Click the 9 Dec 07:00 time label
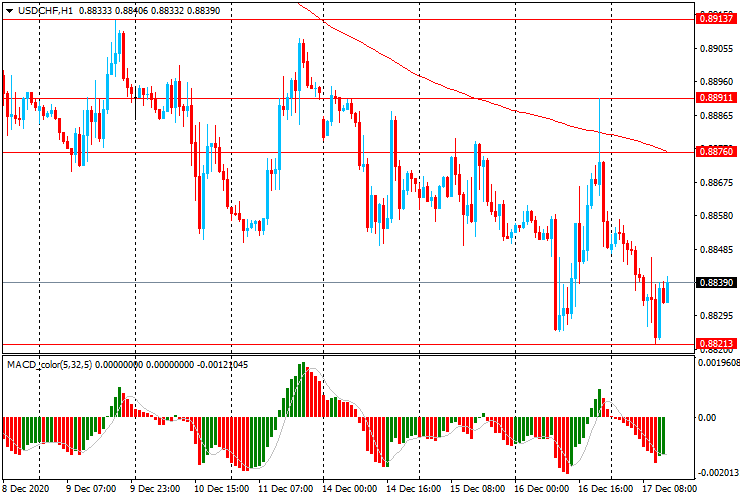Image resolution: width=740 pixels, height=500 pixels. point(92,490)
